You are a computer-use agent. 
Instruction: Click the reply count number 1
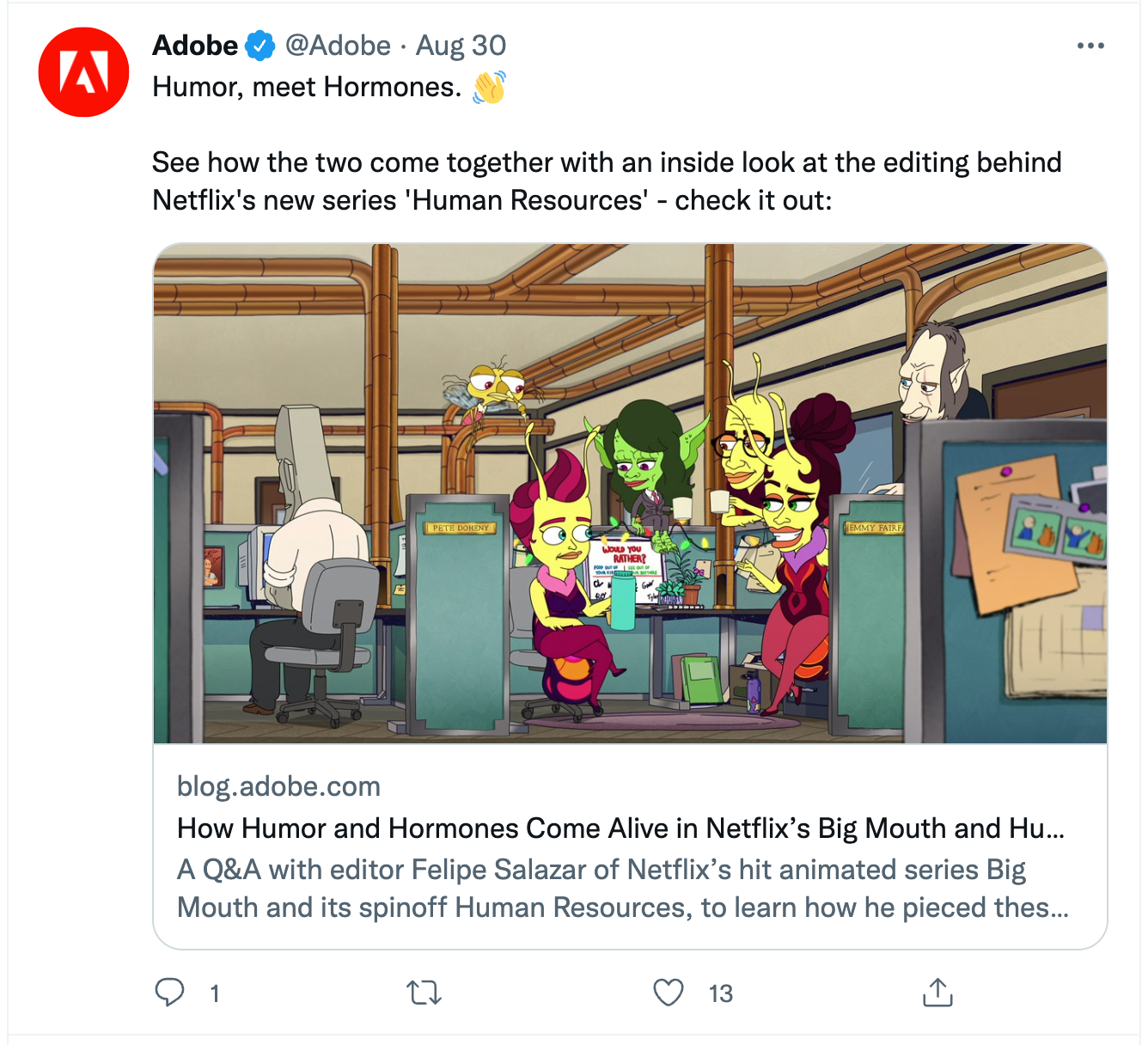[215, 994]
